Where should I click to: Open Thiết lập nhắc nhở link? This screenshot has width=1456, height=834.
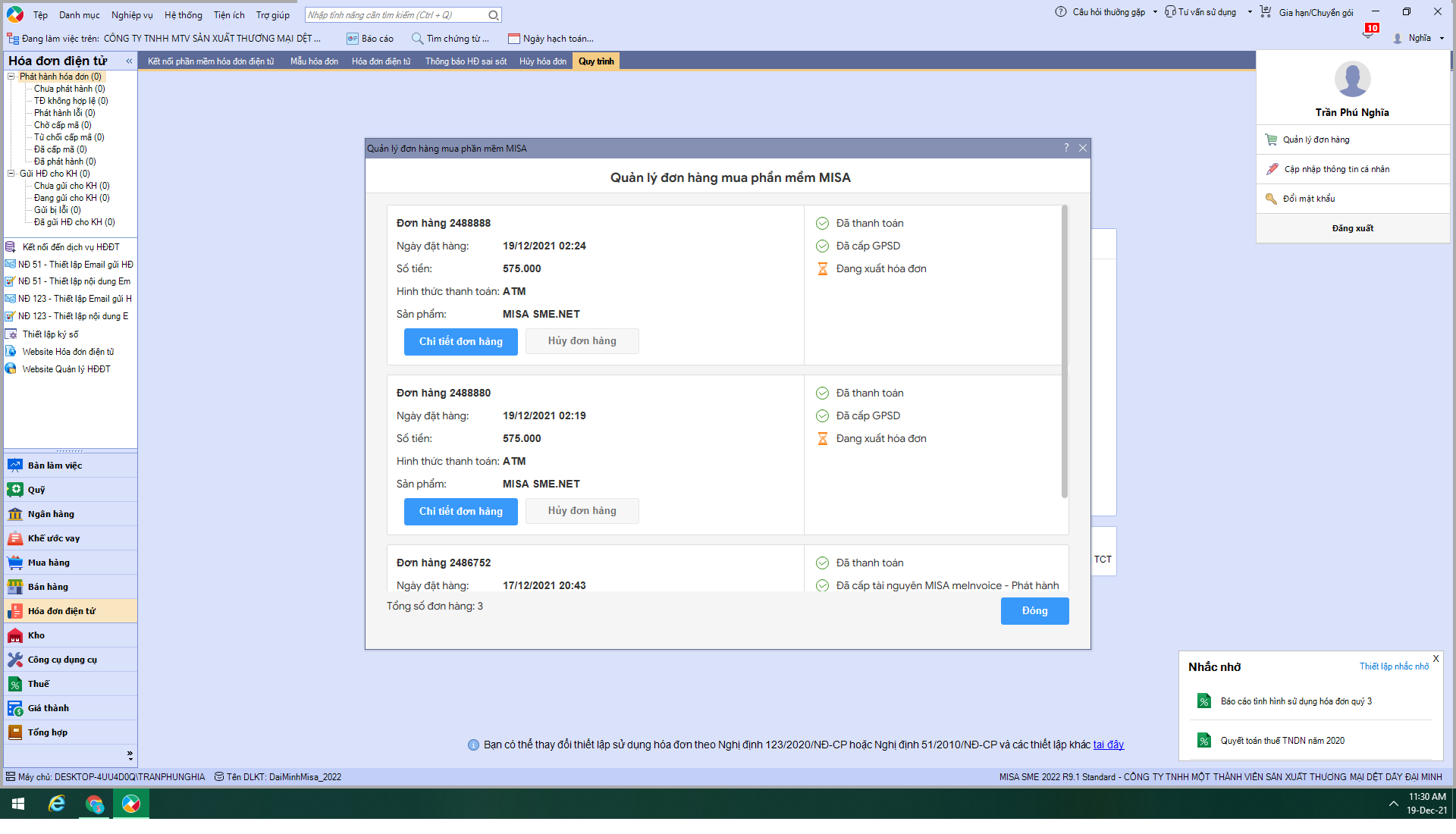click(1394, 666)
